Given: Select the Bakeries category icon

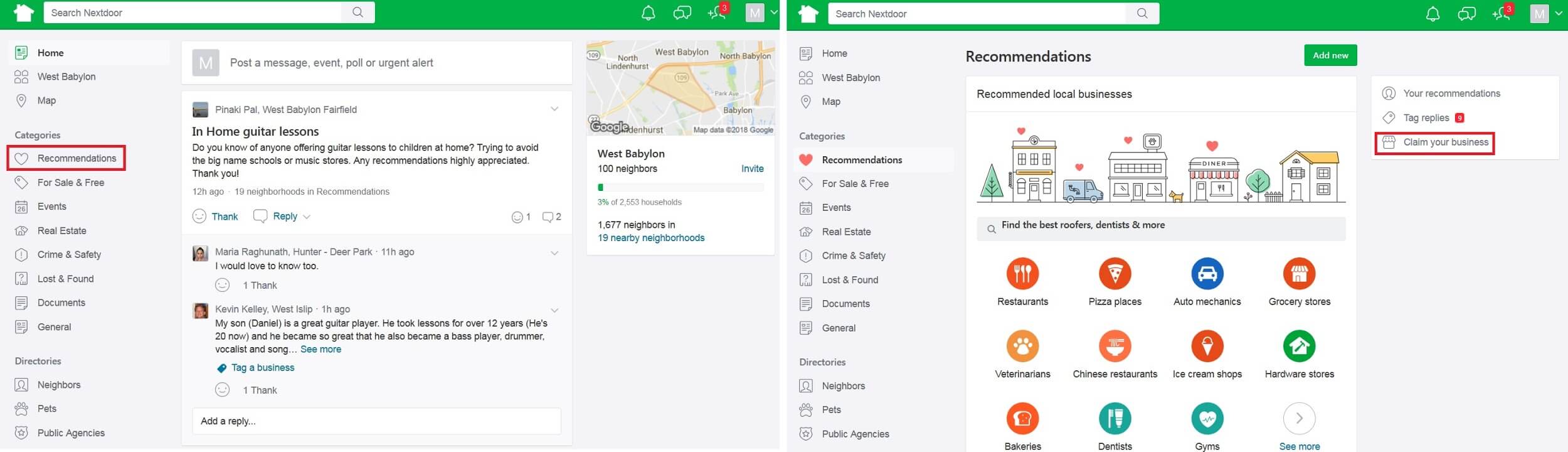Looking at the screenshot, I should coord(1022,418).
